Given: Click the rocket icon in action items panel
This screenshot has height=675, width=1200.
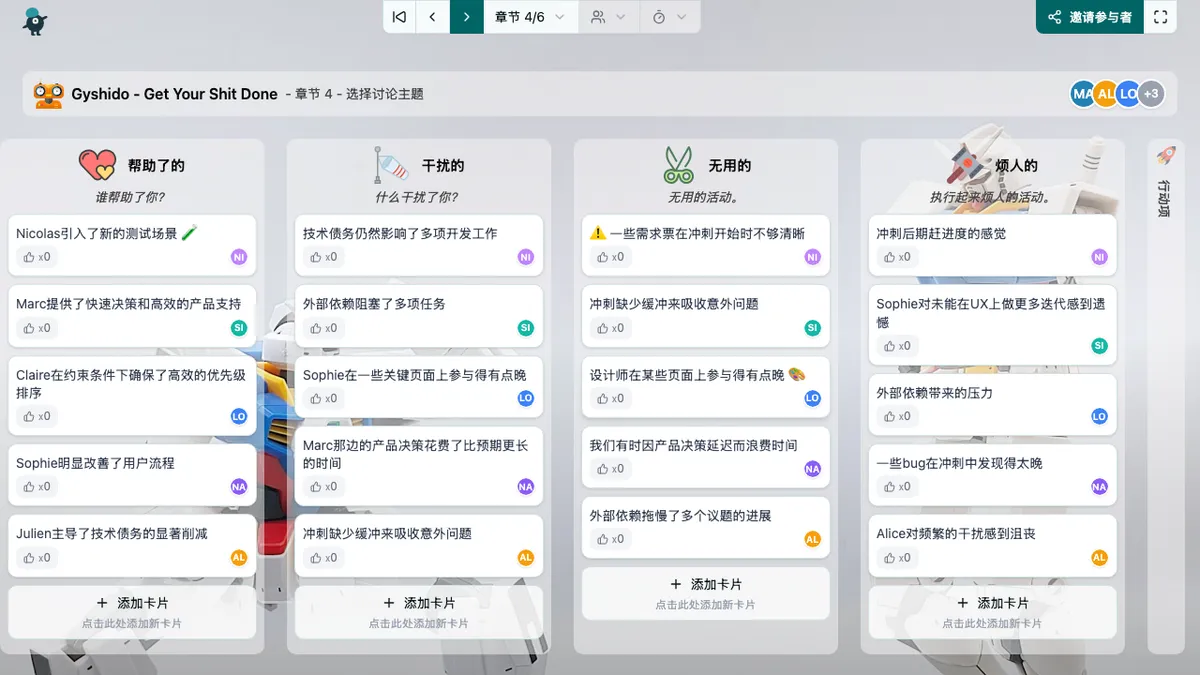Looking at the screenshot, I should point(1165,156).
